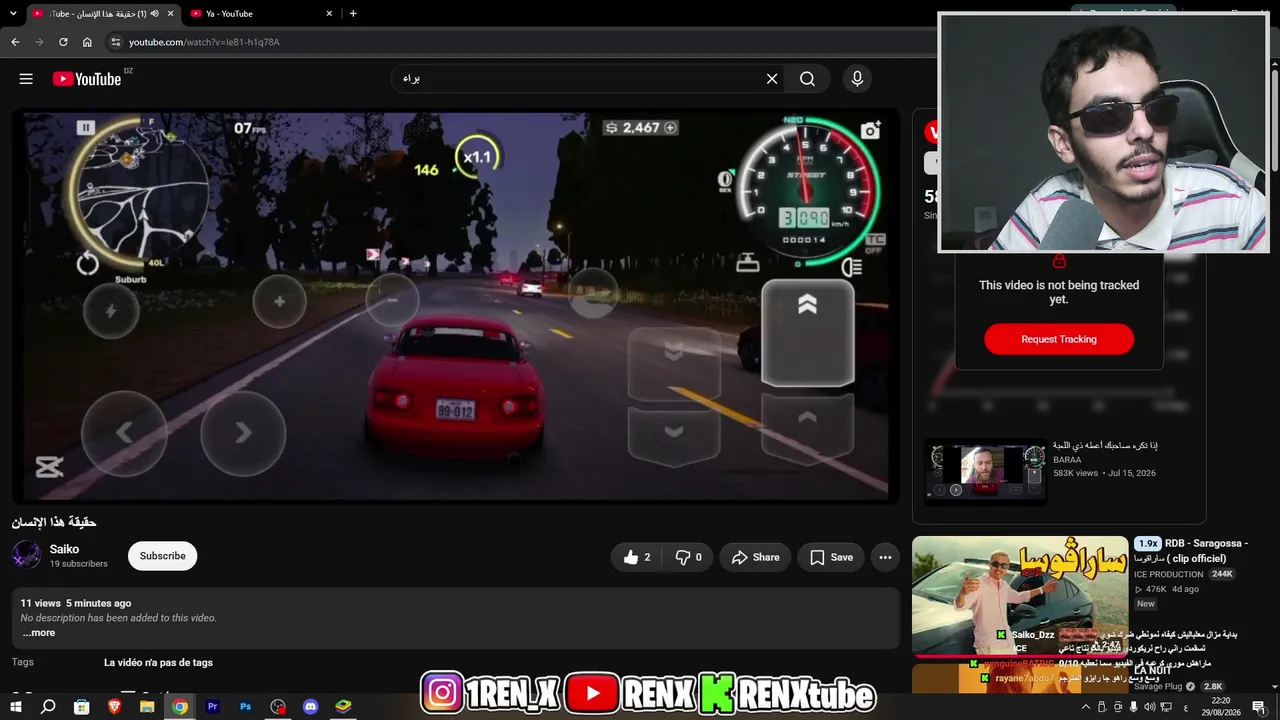
Task: Start voice search with the microphone
Action: [857, 79]
